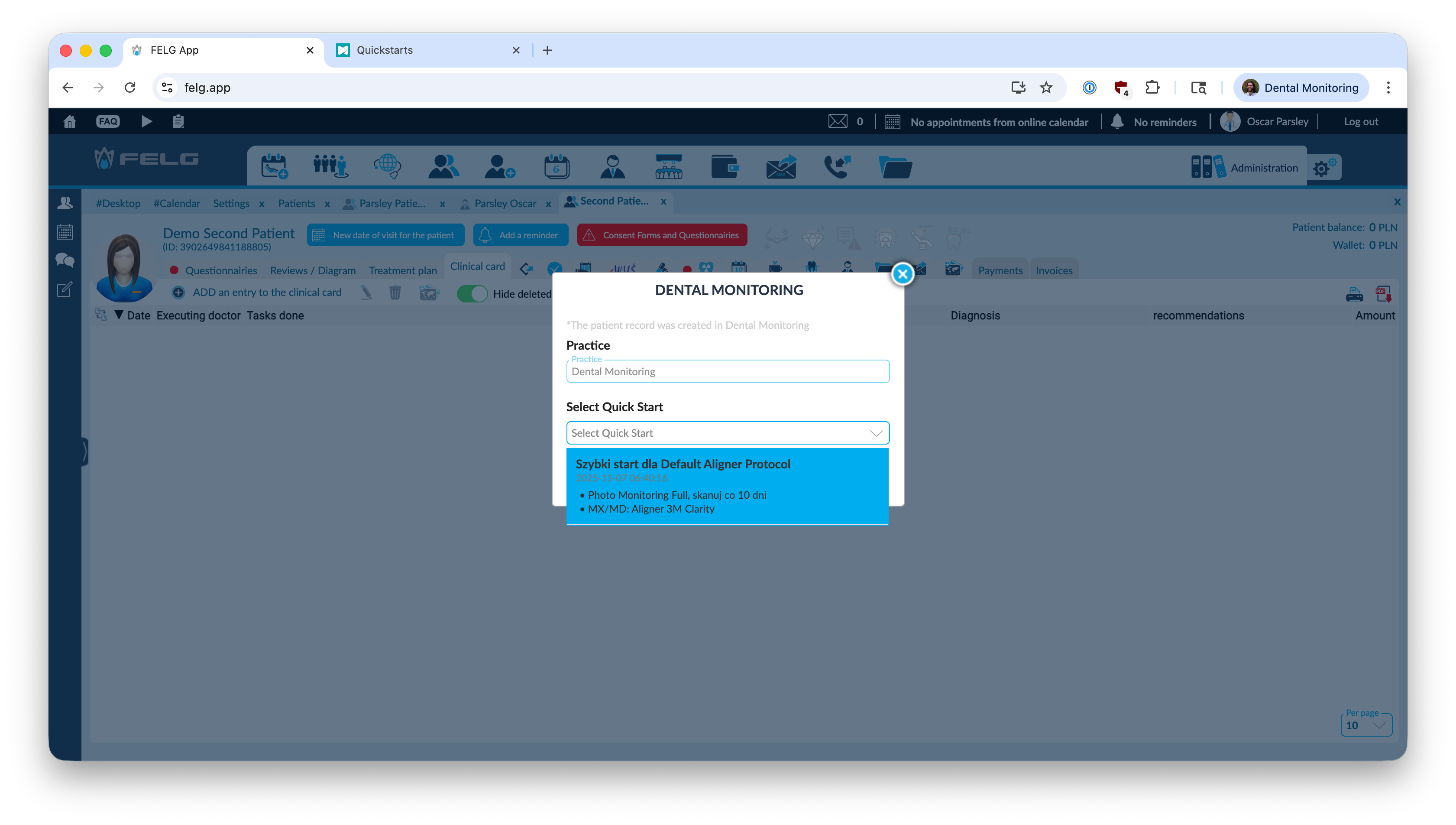This screenshot has height=825, width=1456.
Task: Click the Log out link
Action: click(1361, 121)
